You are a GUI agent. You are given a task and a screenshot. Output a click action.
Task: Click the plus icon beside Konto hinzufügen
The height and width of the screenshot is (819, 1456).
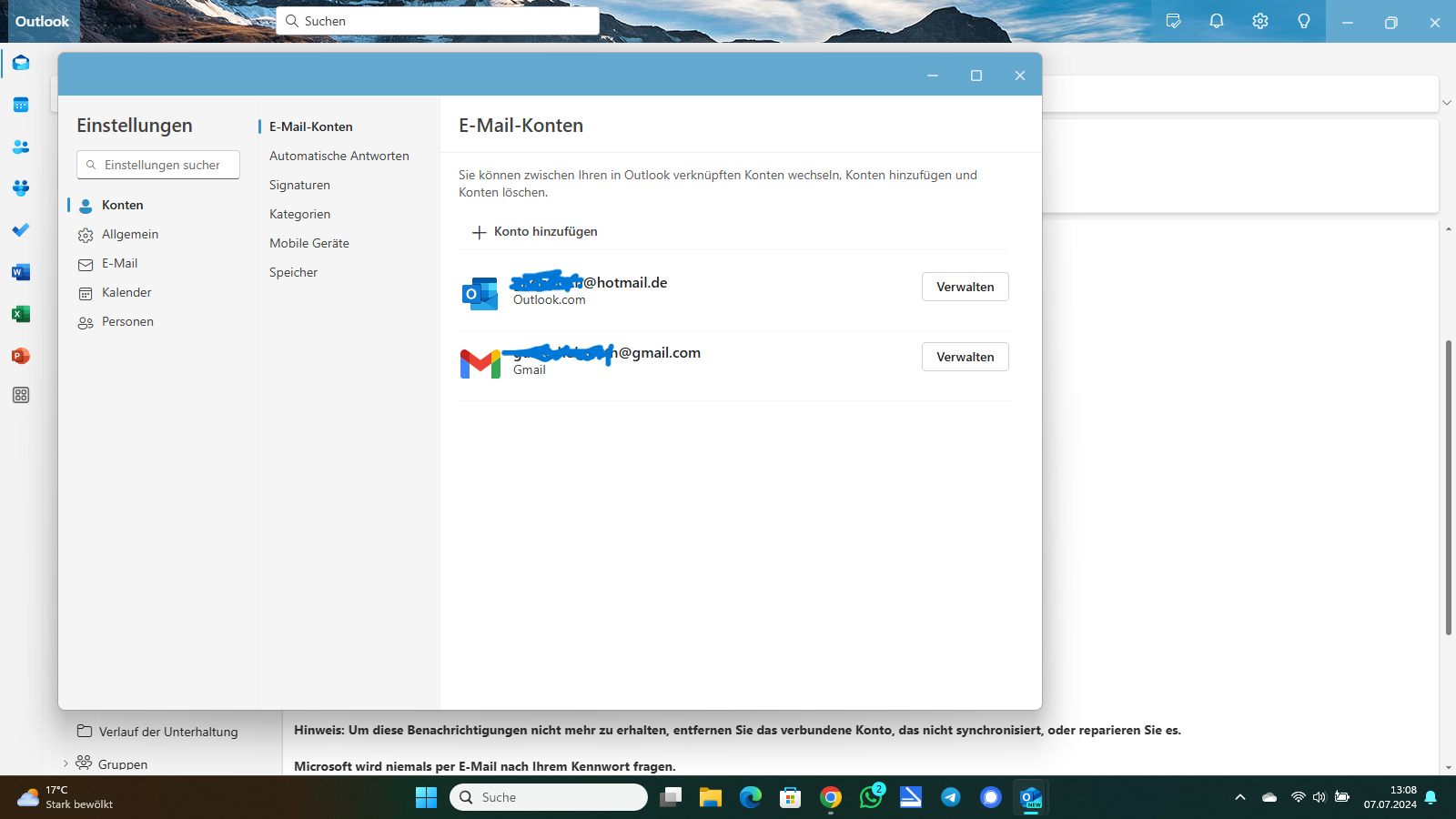[479, 232]
